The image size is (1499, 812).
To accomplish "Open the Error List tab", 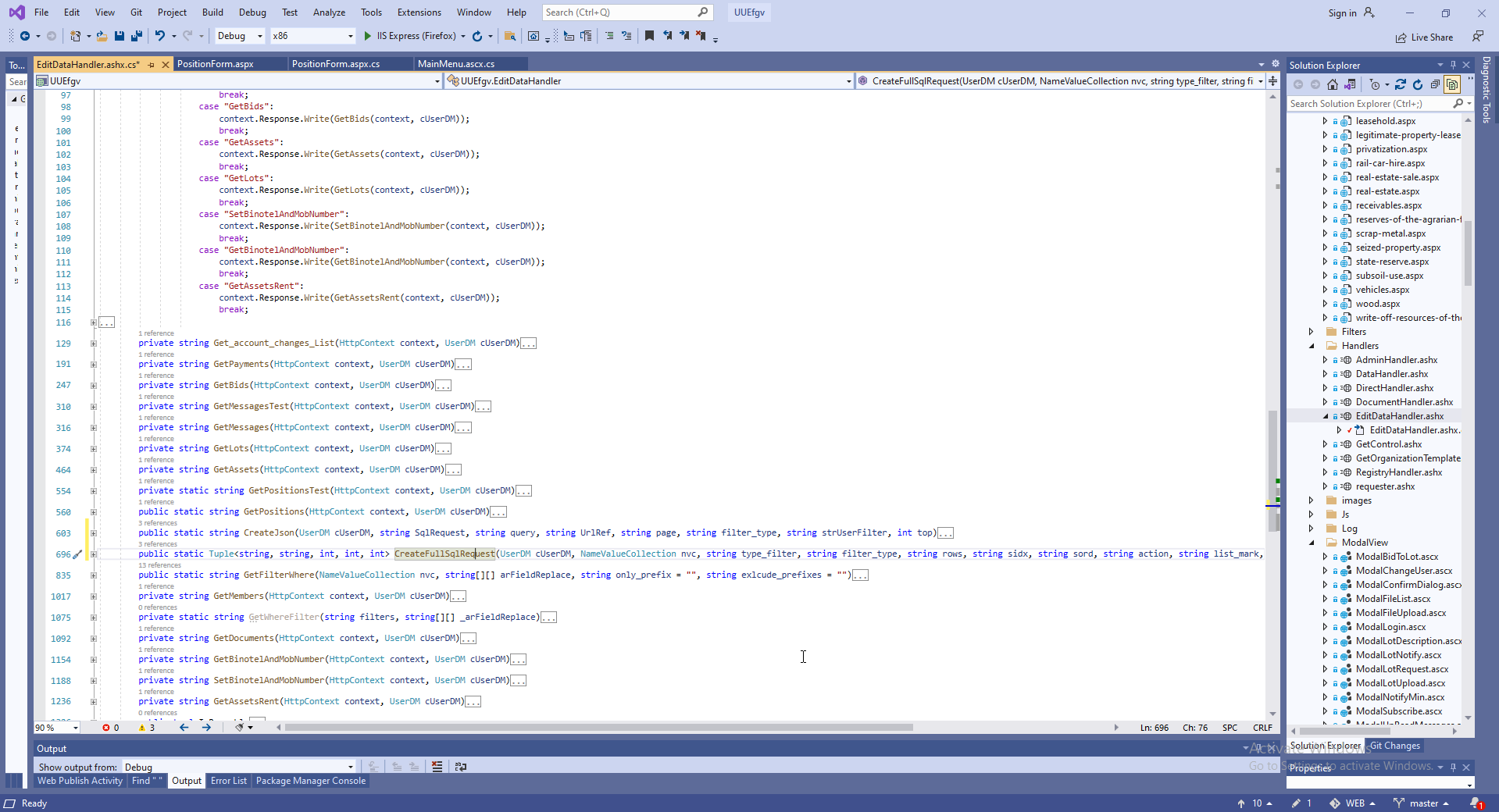I will pyautogui.click(x=228, y=781).
